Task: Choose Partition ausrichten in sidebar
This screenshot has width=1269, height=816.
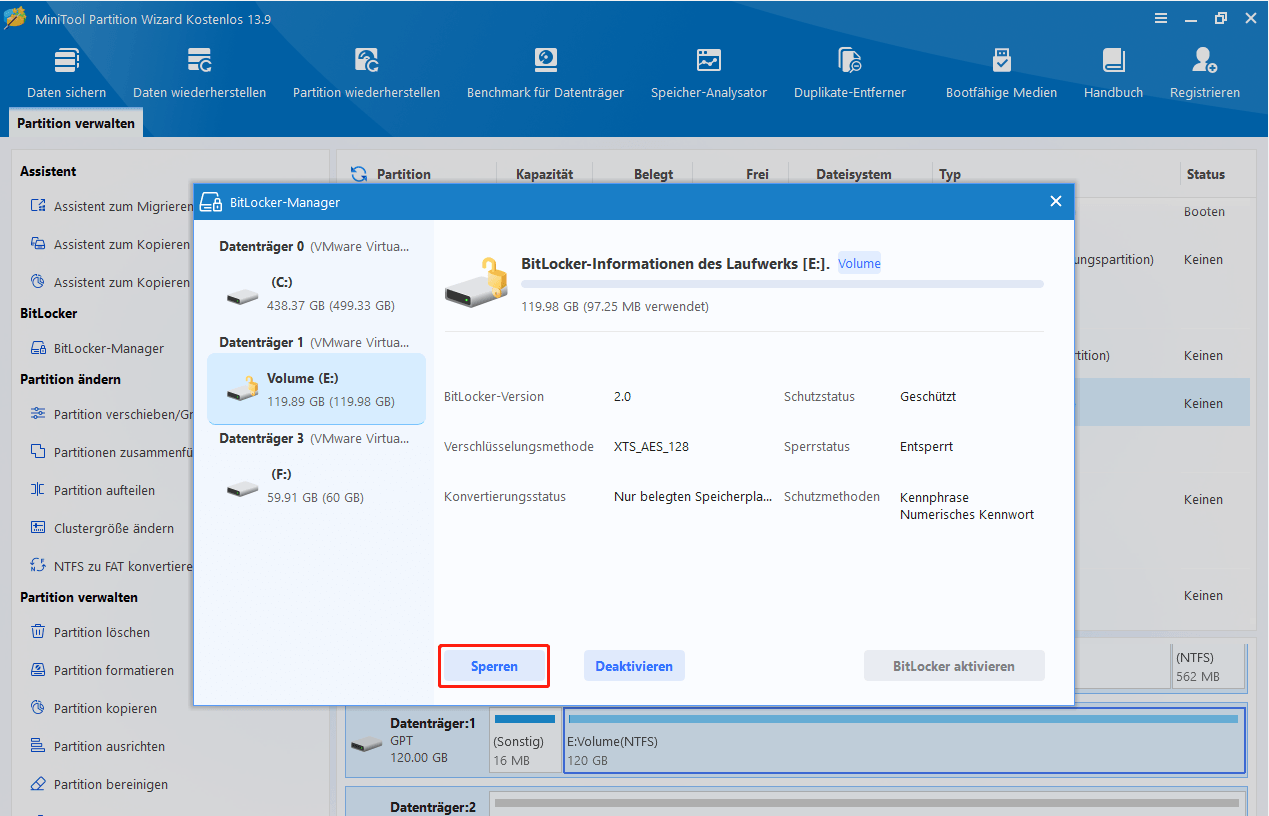Action: (x=97, y=746)
